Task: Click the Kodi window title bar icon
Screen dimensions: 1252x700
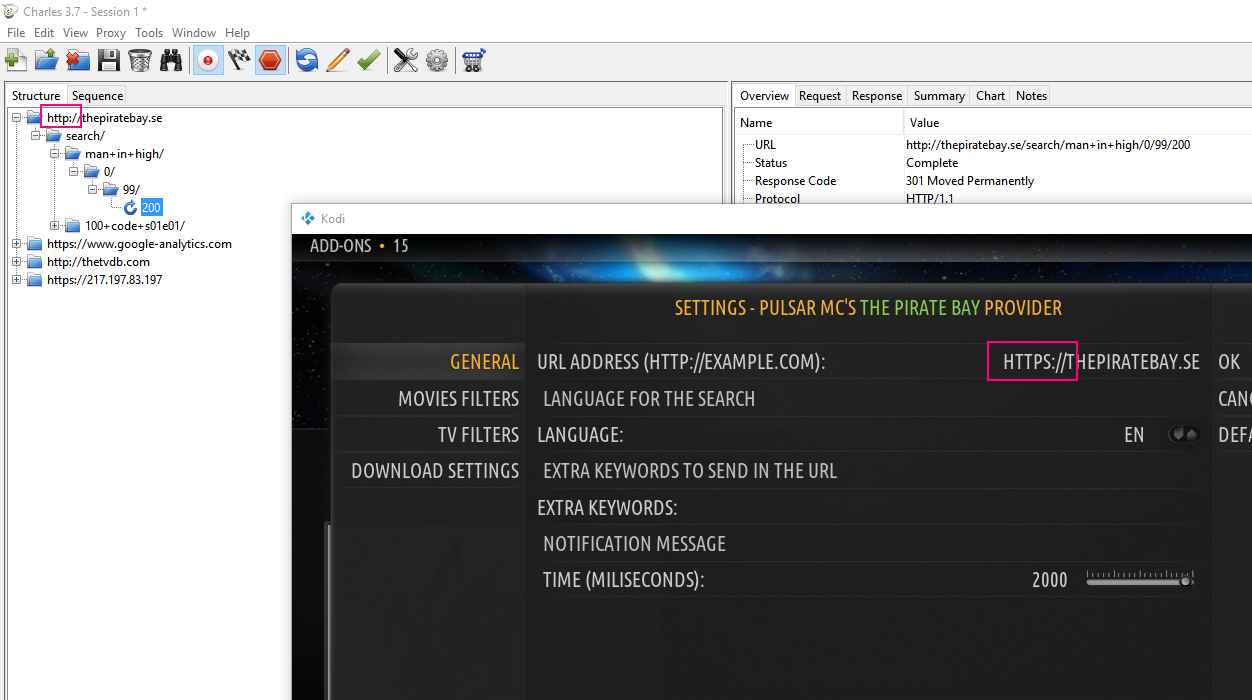Action: [x=307, y=218]
